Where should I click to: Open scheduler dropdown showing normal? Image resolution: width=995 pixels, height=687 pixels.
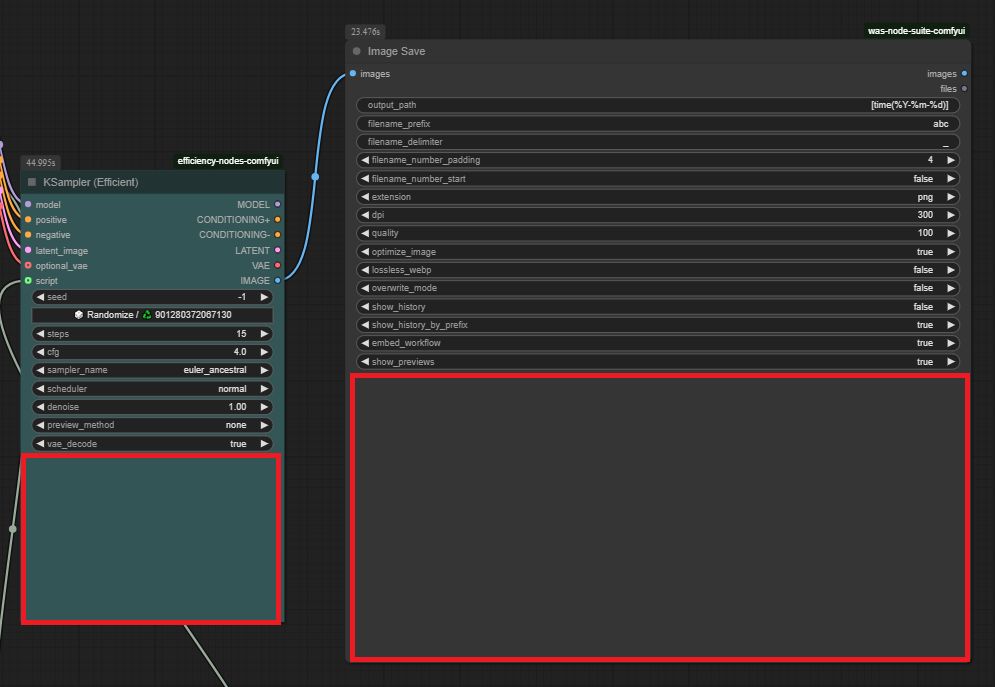click(152, 388)
